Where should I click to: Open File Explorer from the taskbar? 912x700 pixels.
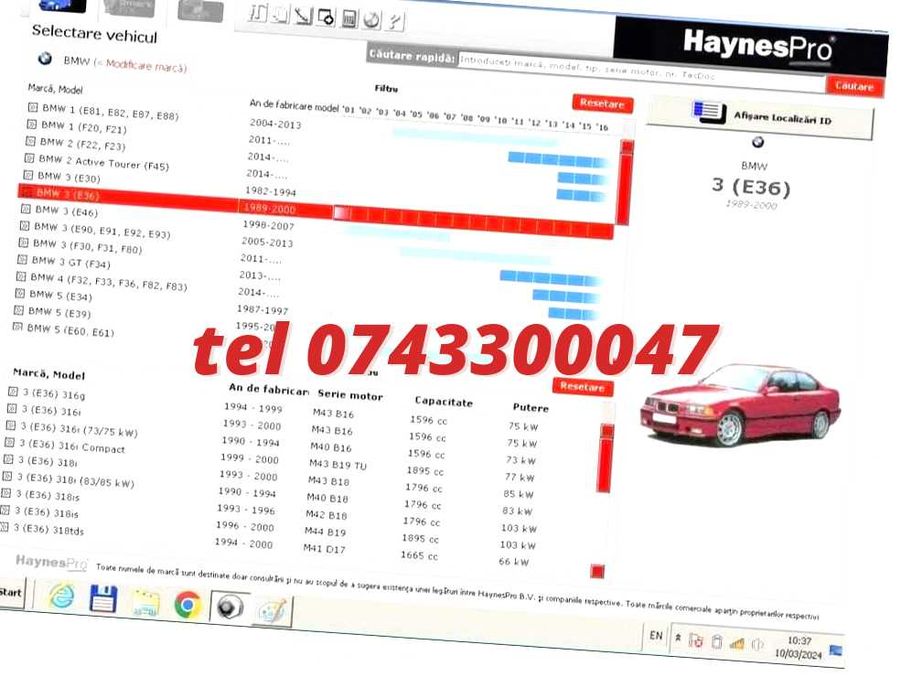(x=145, y=602)
